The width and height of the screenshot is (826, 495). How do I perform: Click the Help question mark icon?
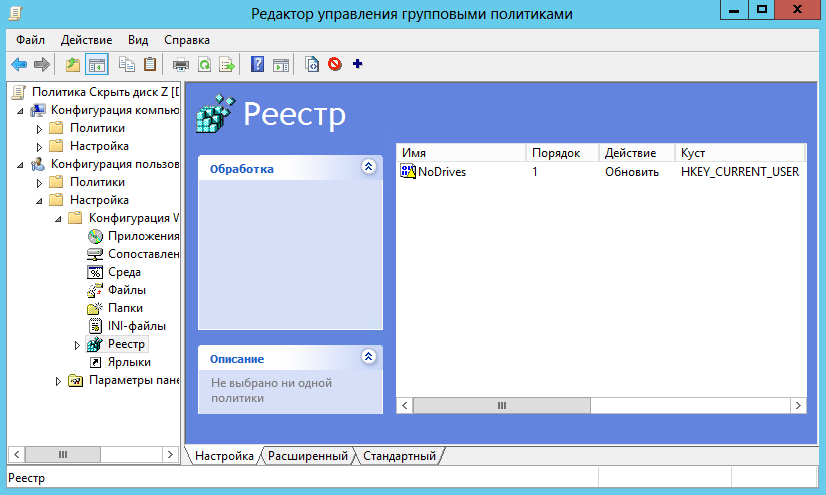(x=257, y=64)
